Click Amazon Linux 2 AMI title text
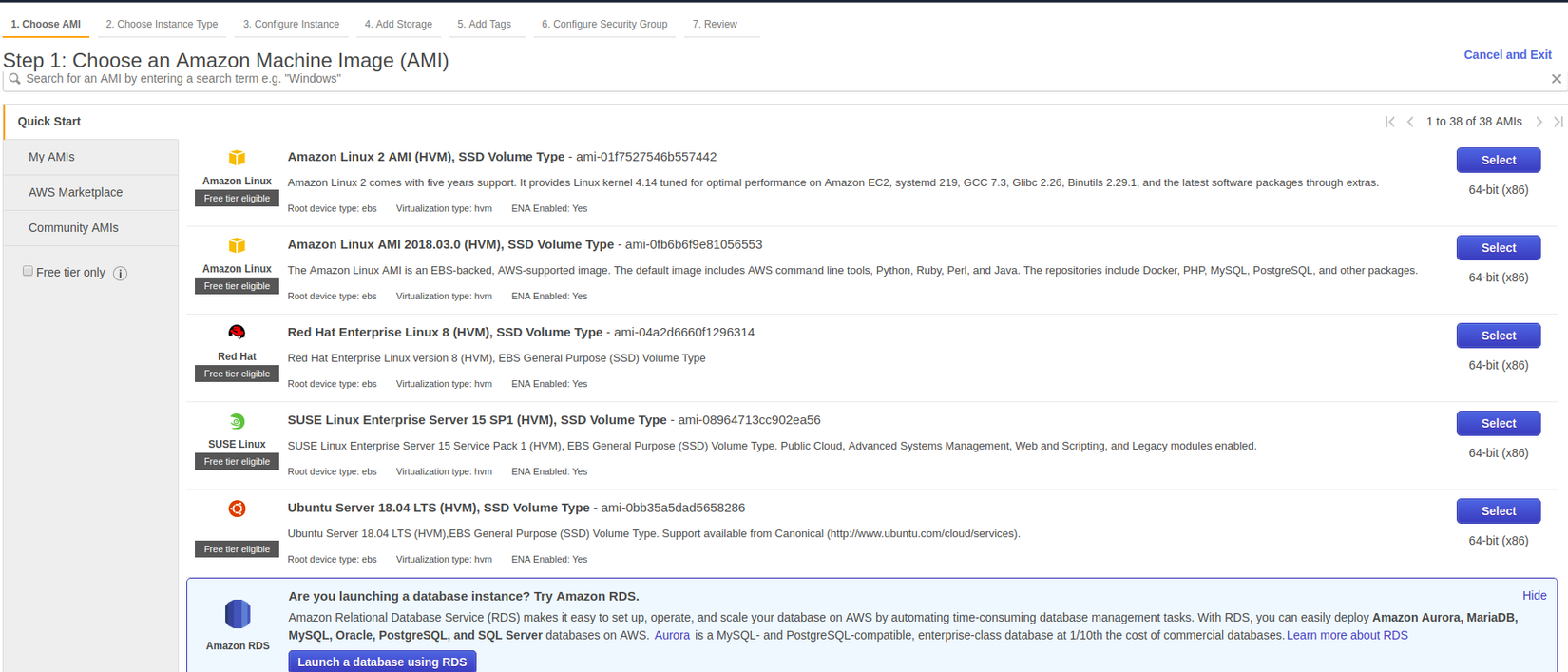Viewport: 1568px width, 672px height. [x=426, y=157]
